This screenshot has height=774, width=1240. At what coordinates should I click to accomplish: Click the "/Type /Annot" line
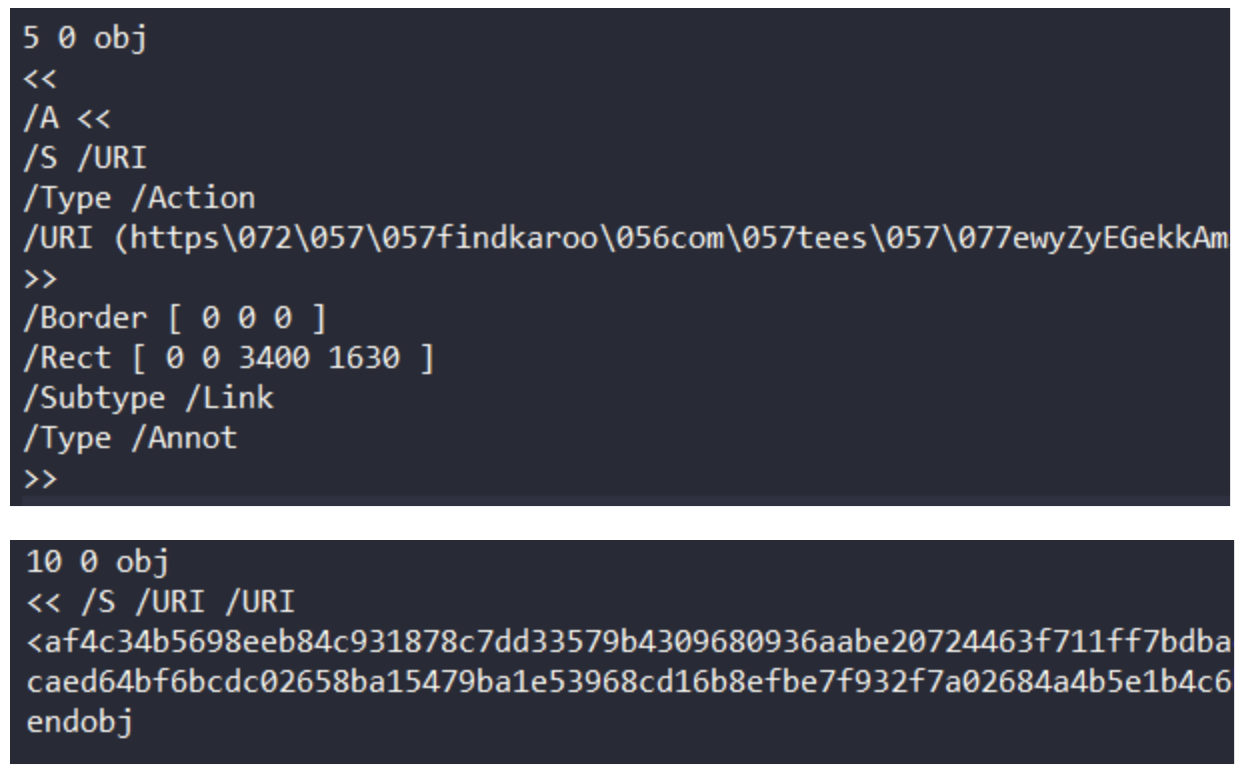pyautogui.click(x=130, y=437)
